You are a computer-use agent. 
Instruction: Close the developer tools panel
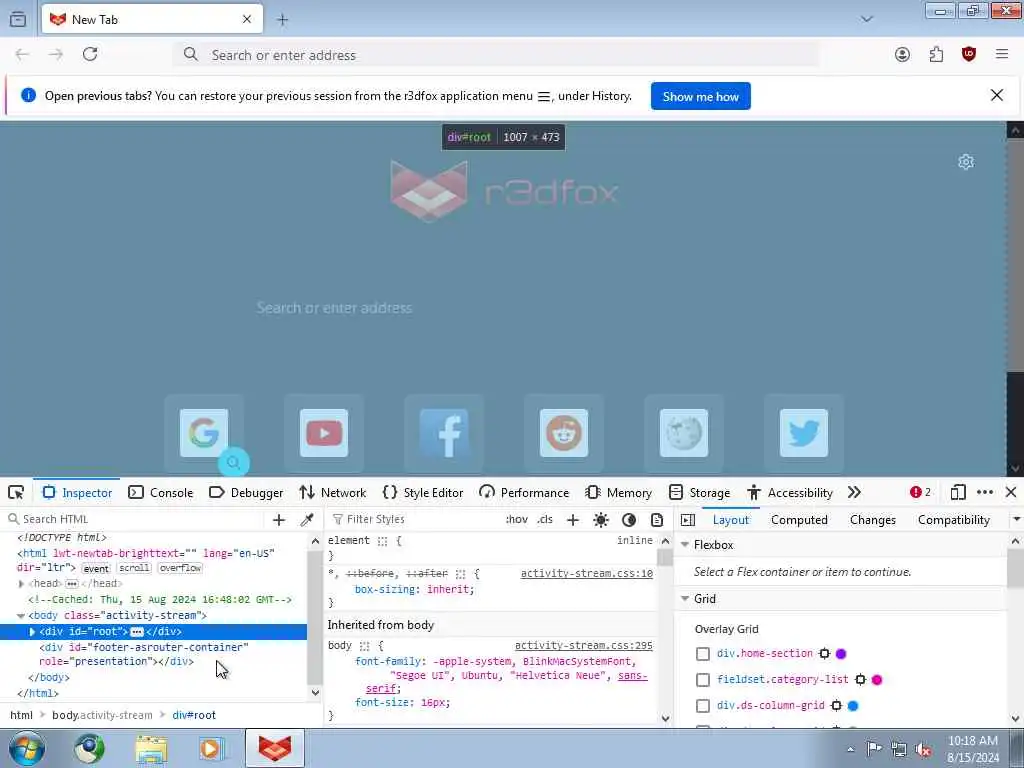1011,492
